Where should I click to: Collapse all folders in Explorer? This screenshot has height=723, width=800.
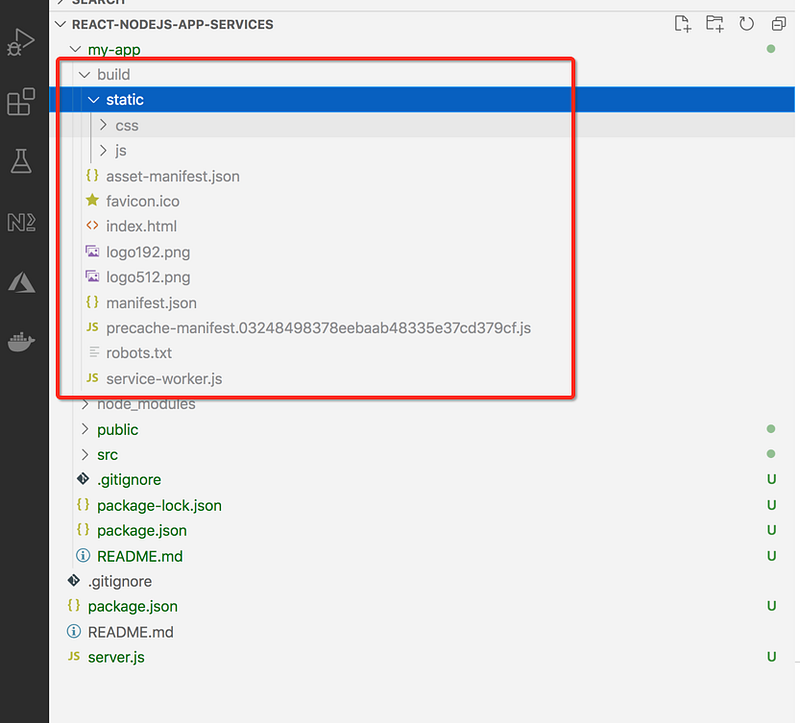click(x=779, y=24)
